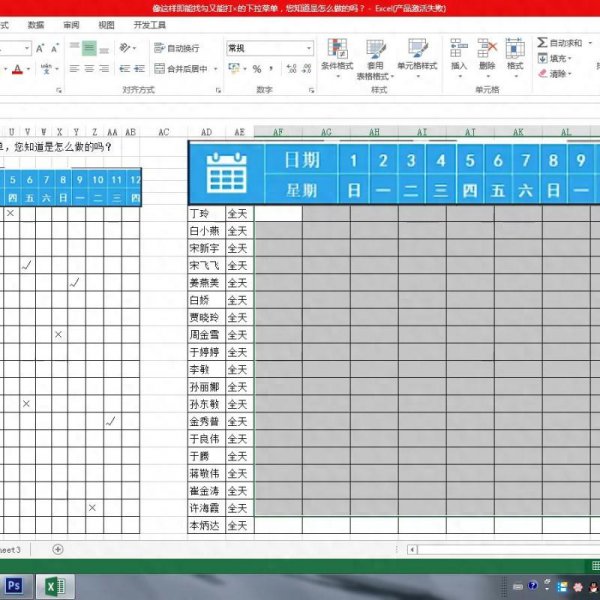Toggle center horizontal alignment
600x600 pixels.
point(90,69)
